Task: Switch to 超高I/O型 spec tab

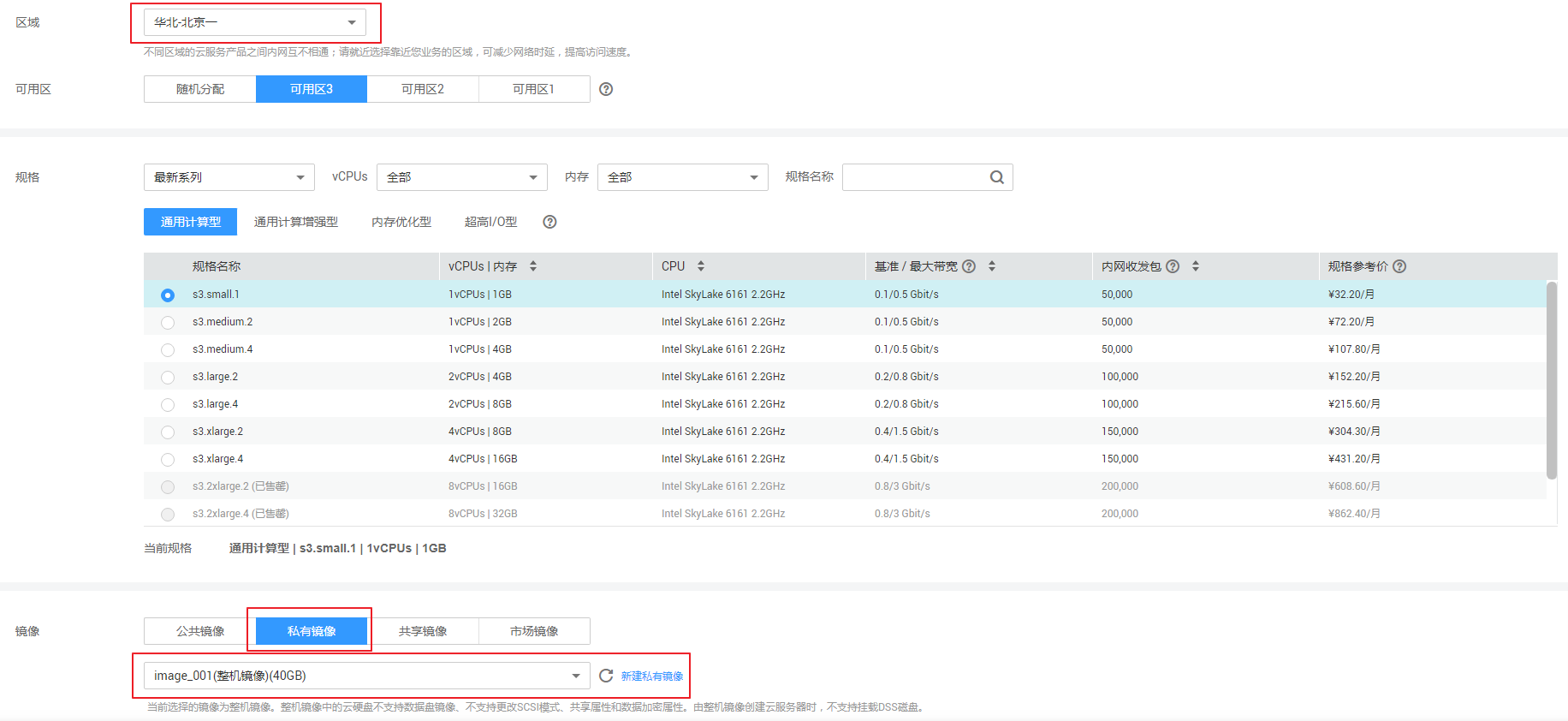Action: coord(491,222)
